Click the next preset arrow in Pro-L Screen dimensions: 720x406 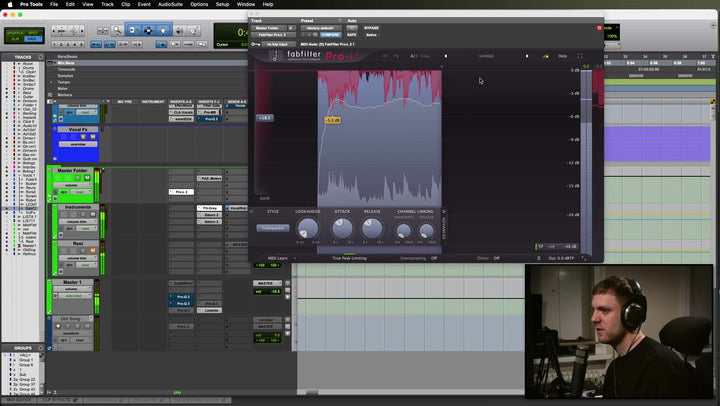[529, 56]
